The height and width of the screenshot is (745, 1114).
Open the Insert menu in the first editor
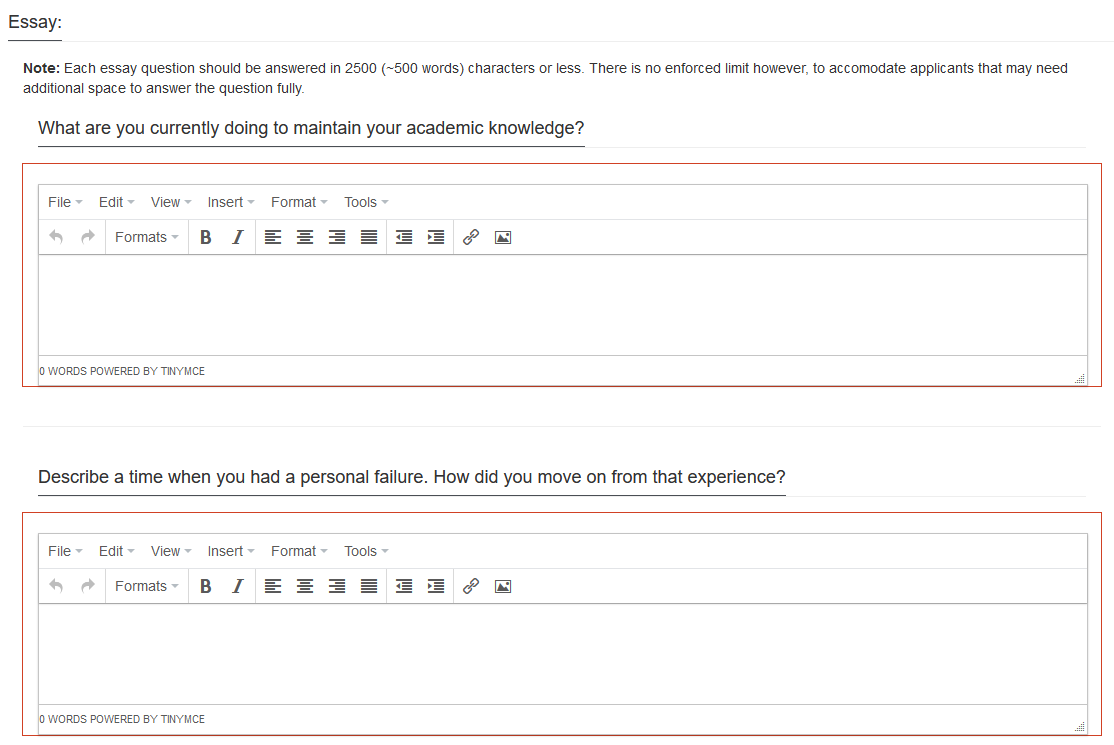[231, 202]
